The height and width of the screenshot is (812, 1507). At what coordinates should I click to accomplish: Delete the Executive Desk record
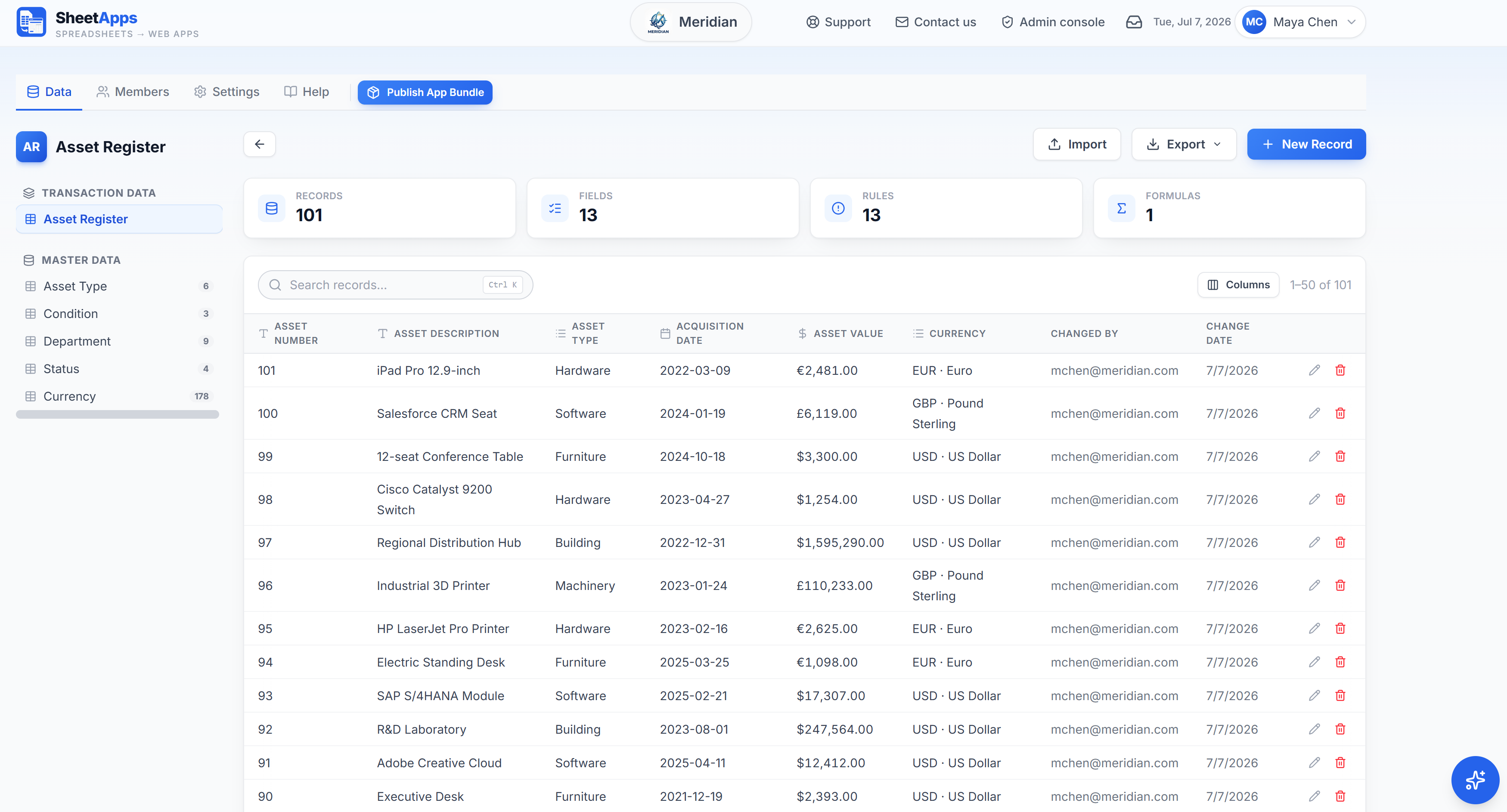(x=1340, y=796)
